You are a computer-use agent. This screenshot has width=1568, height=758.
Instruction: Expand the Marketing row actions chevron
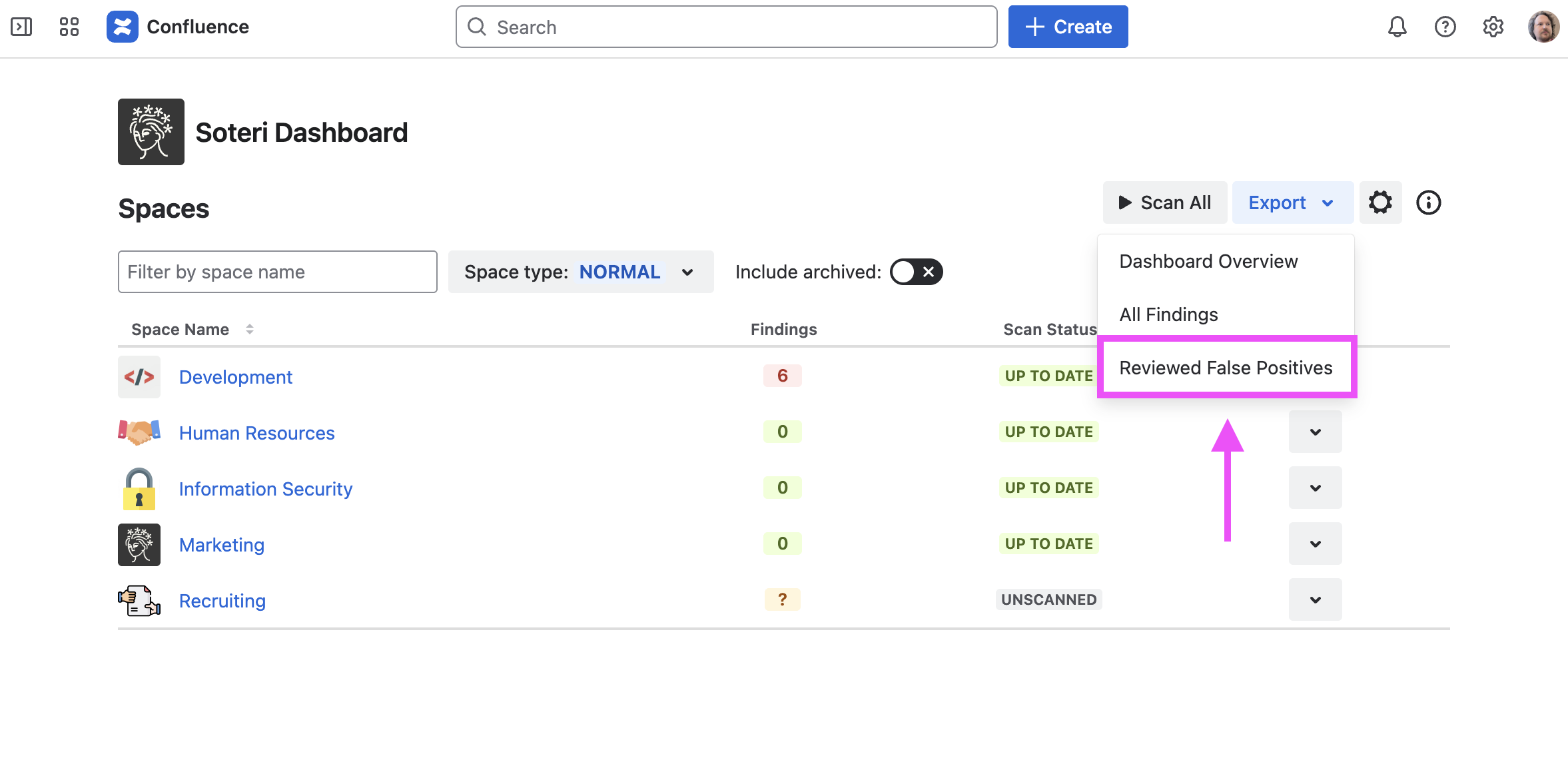click(x=1315, y=544)
